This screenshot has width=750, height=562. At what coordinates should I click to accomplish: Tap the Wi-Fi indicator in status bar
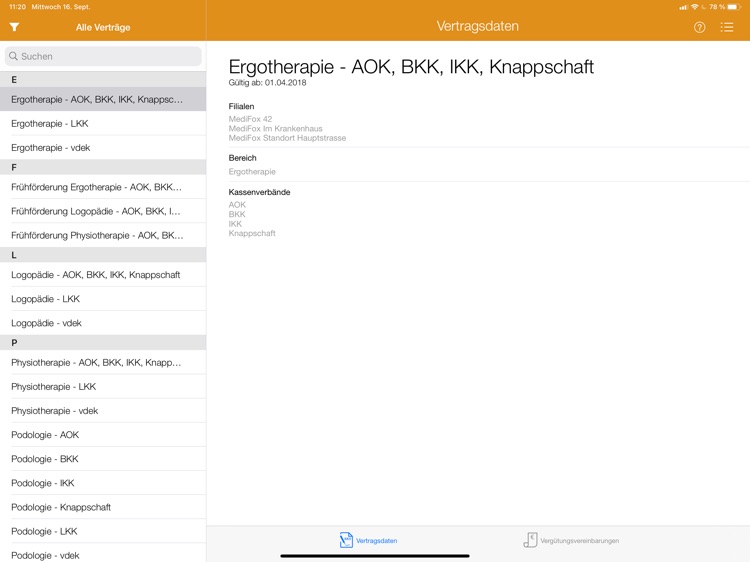(695, 7)
